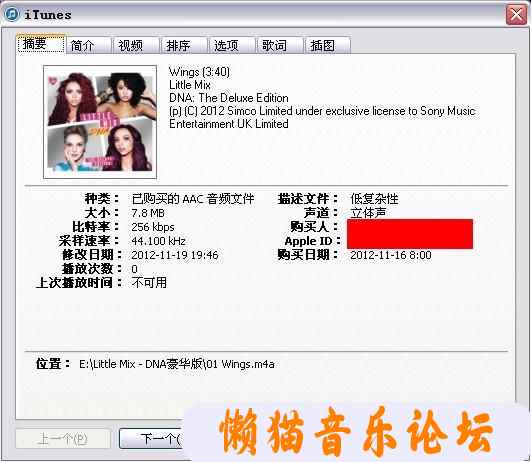
Task: Click the song title Wings (3:40)
Action: (199, 72)
